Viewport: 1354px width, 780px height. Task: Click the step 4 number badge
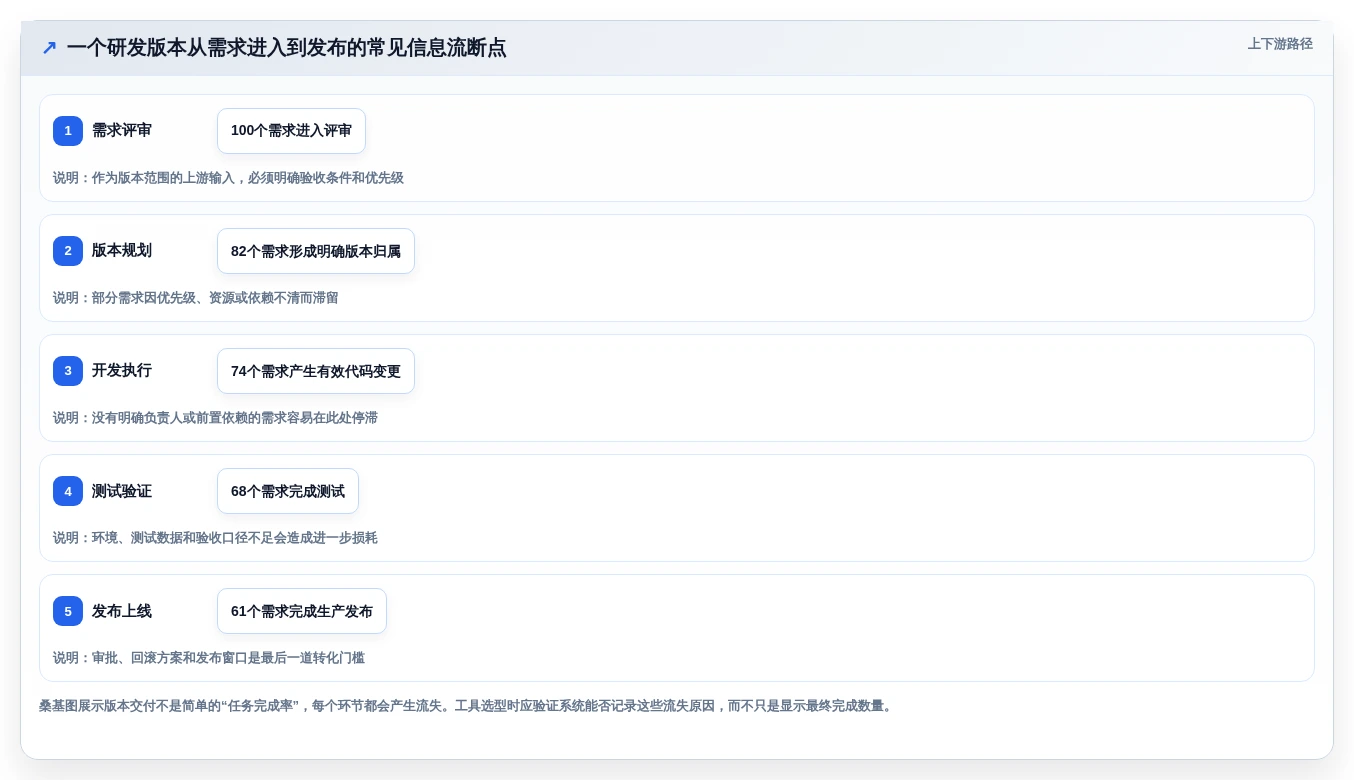[x=68, y=491]
